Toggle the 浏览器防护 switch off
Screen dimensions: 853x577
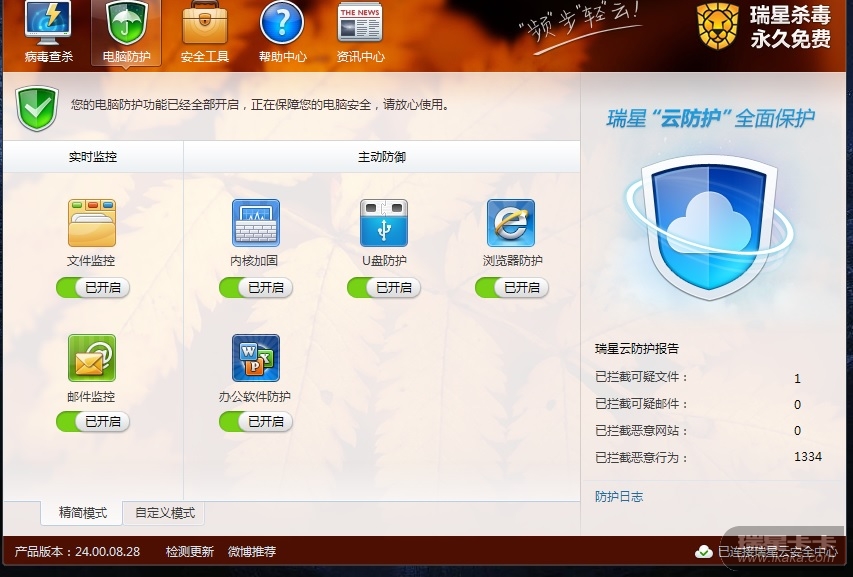pyautogui.click(x=511, y=287)
